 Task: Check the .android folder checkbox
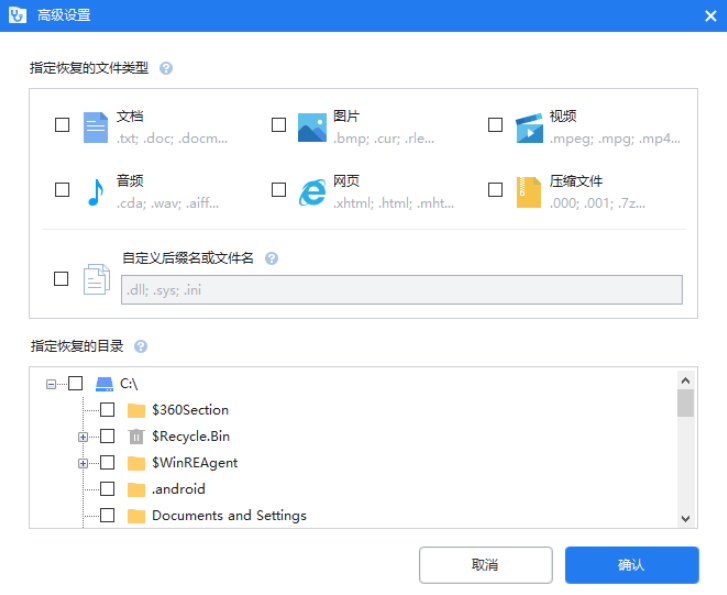(107, 489)
